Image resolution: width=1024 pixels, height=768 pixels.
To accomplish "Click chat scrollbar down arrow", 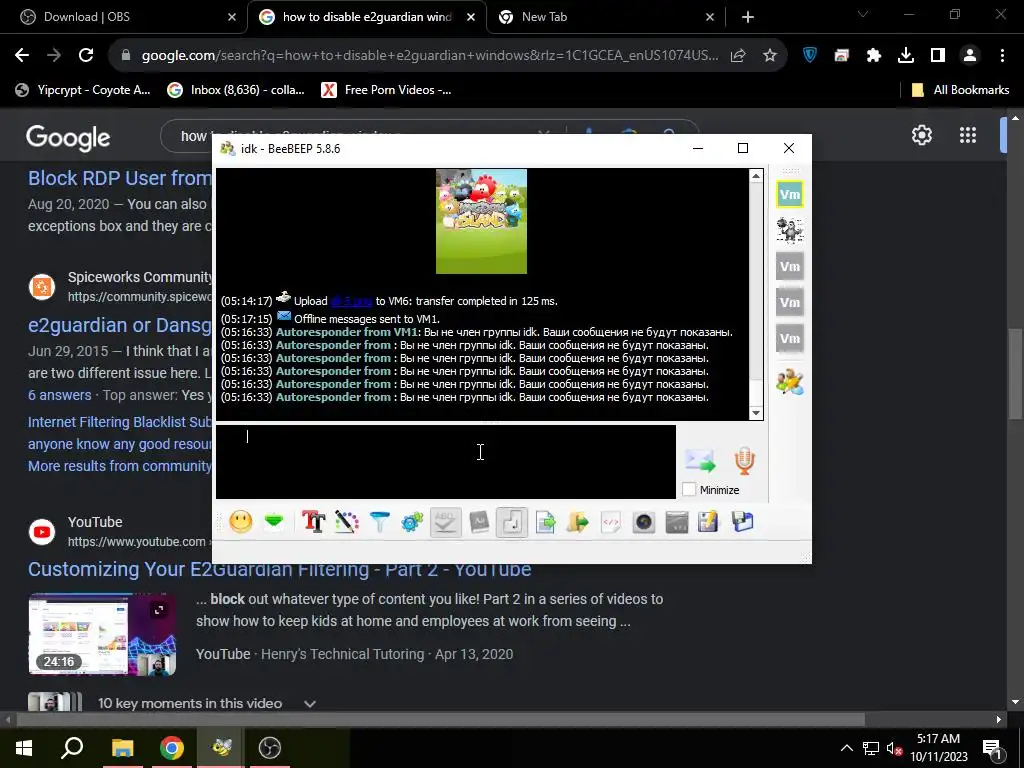I will coord(756,413).
